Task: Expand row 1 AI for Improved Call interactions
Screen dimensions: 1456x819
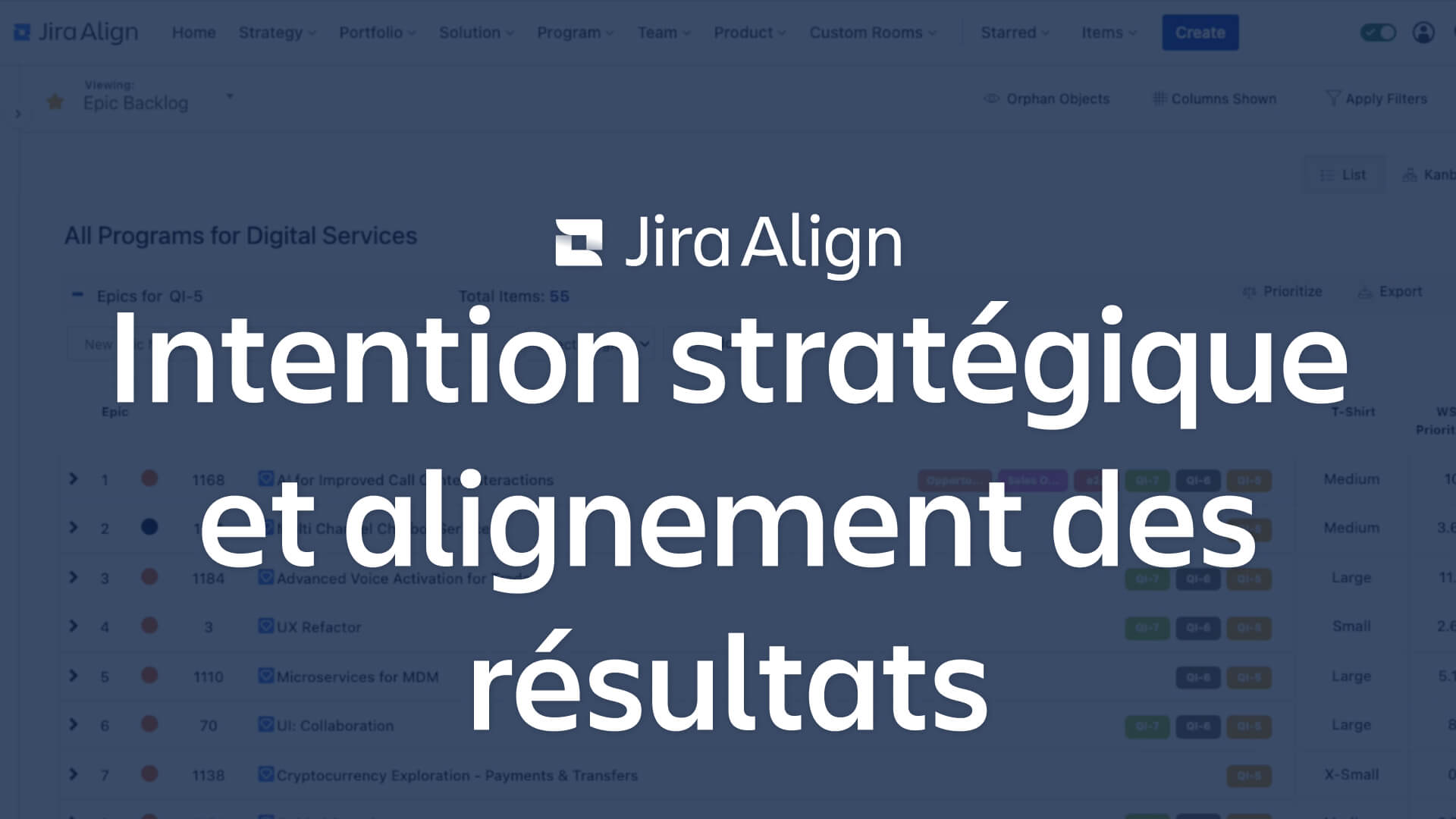Action: point(75,480)
